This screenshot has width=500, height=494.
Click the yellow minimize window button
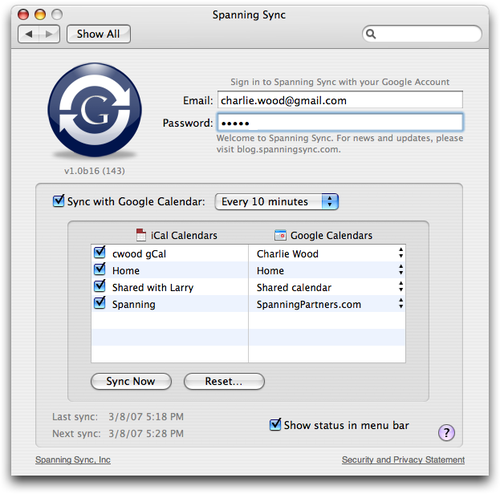tap(40, 14)
